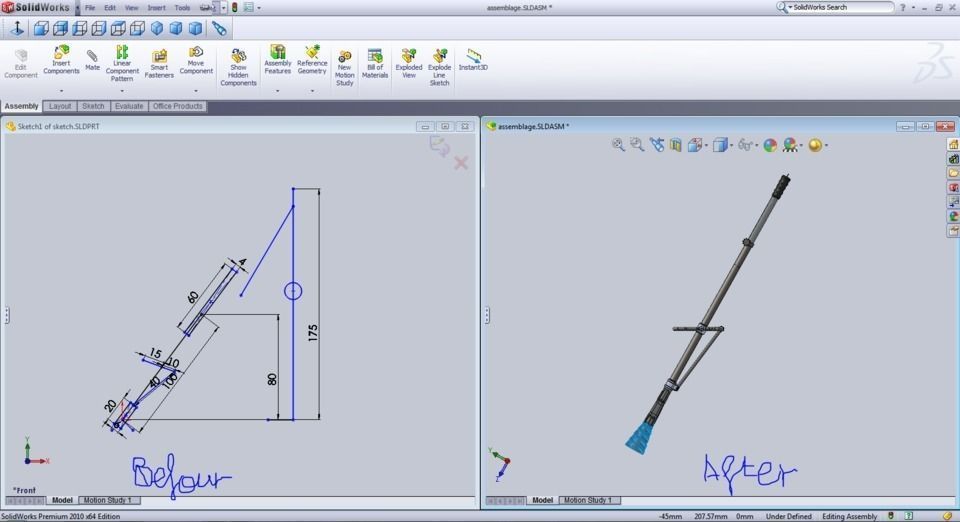Open the Design Library side icon
Viewport: 960px width, 522px height.
(x=953, y=159)
